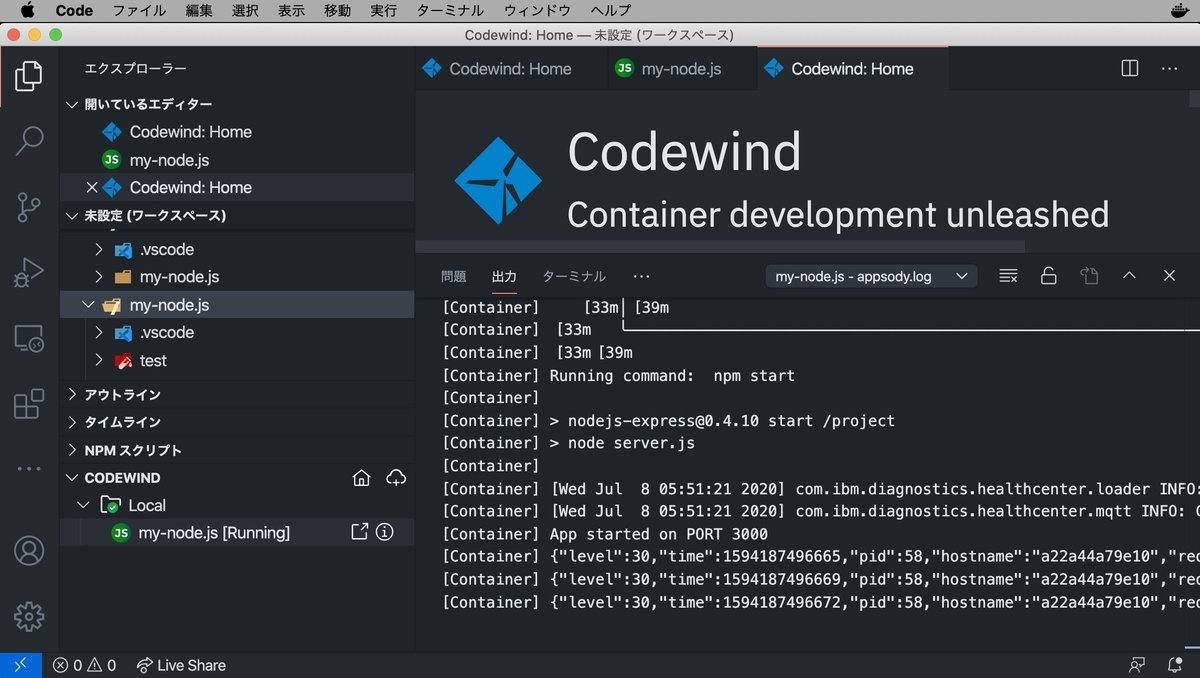The image size is (1200, 678).
Task: Open the Extensions view
Action: pos(29,404)
